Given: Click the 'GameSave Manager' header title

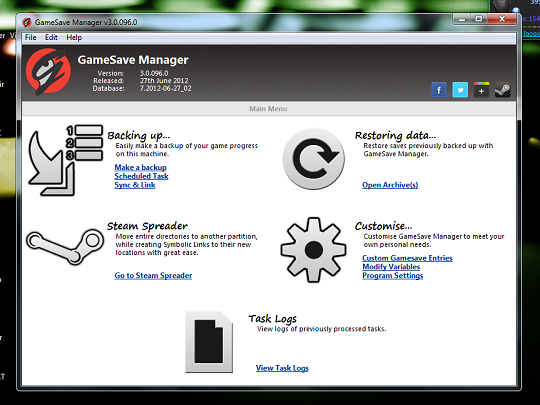Looking at the screenshot, I should click(133, 60).
